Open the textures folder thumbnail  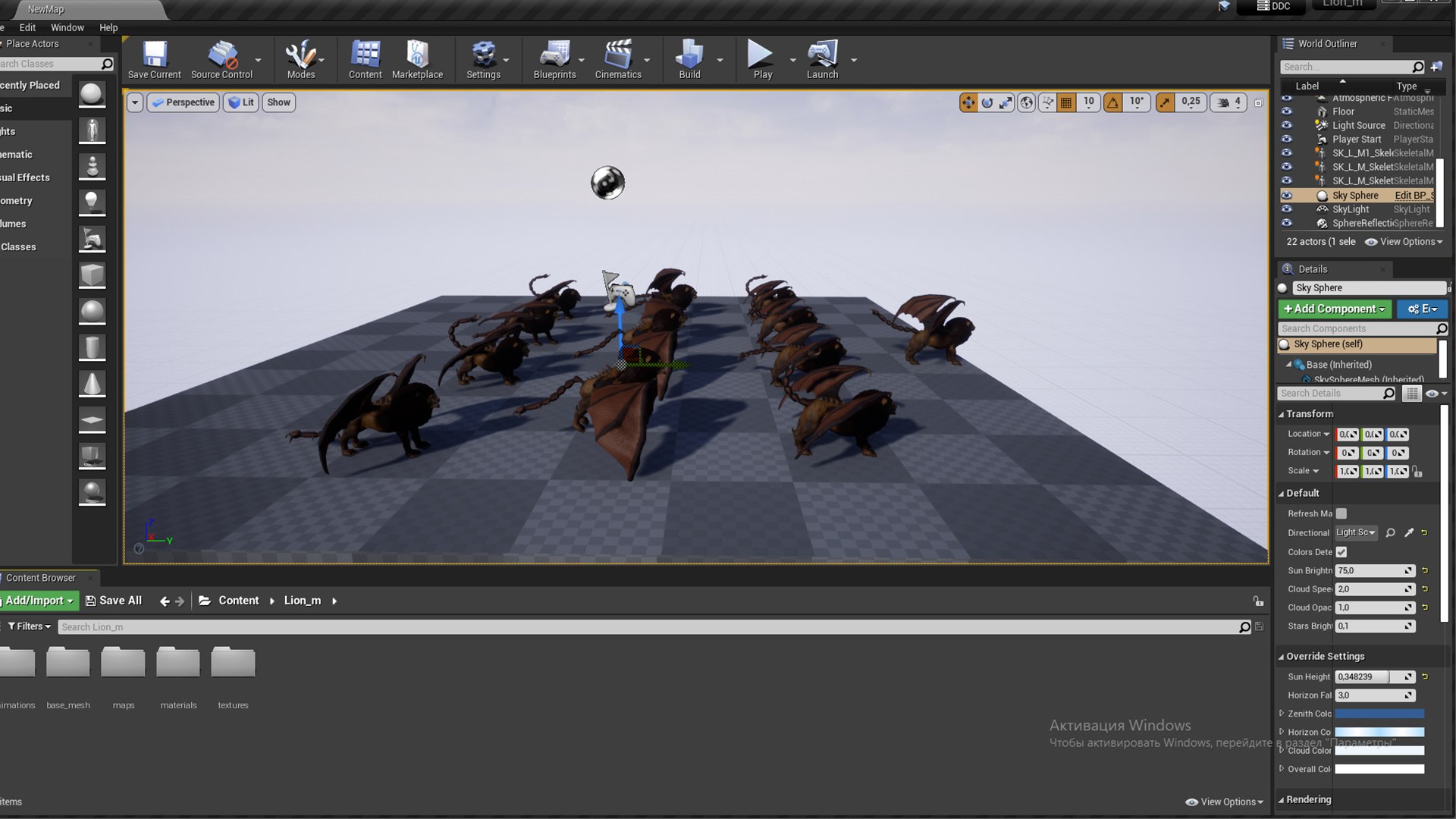click(233, 664)
